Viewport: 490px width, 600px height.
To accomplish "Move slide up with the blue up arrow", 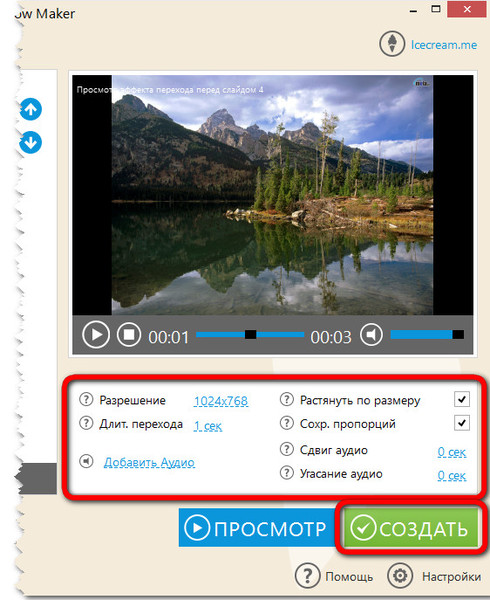I will click(x=31, y=109).
